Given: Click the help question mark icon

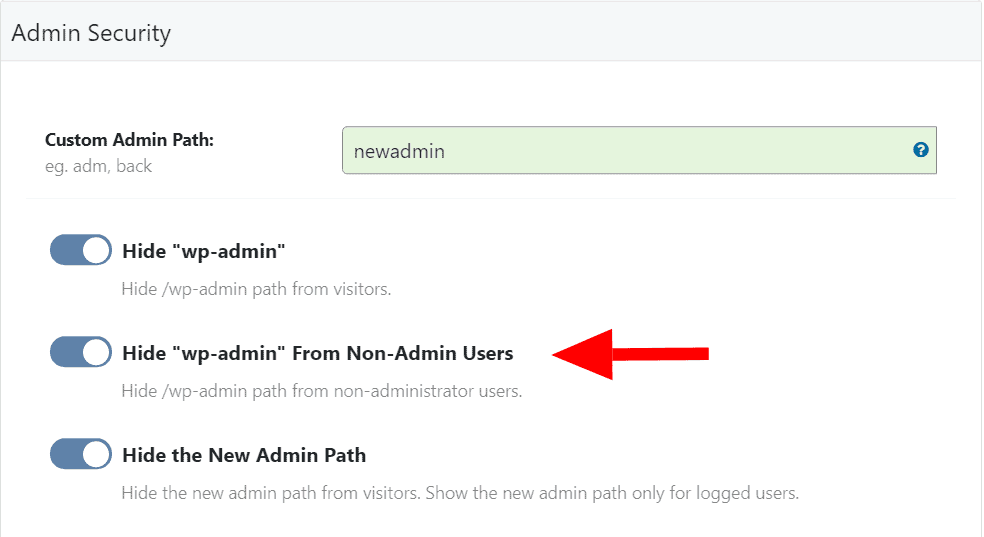Looking at the screenshot, I should pyautogui.click(x=921, y=150).
